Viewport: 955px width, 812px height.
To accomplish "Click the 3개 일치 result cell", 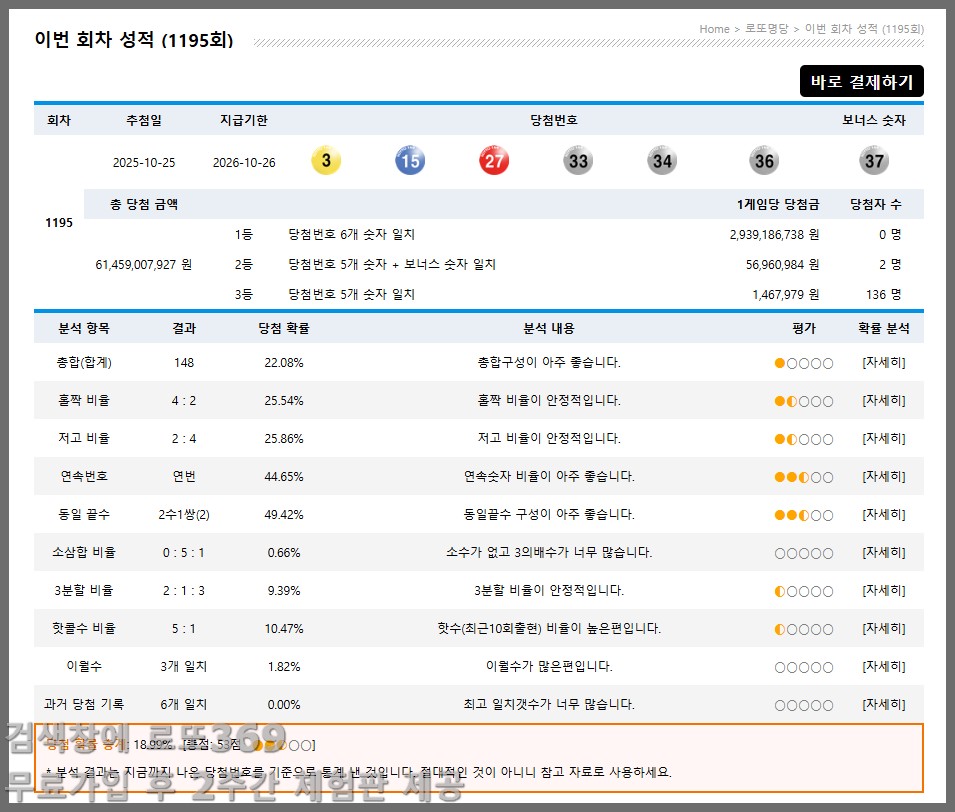I will tap(183, 666).
